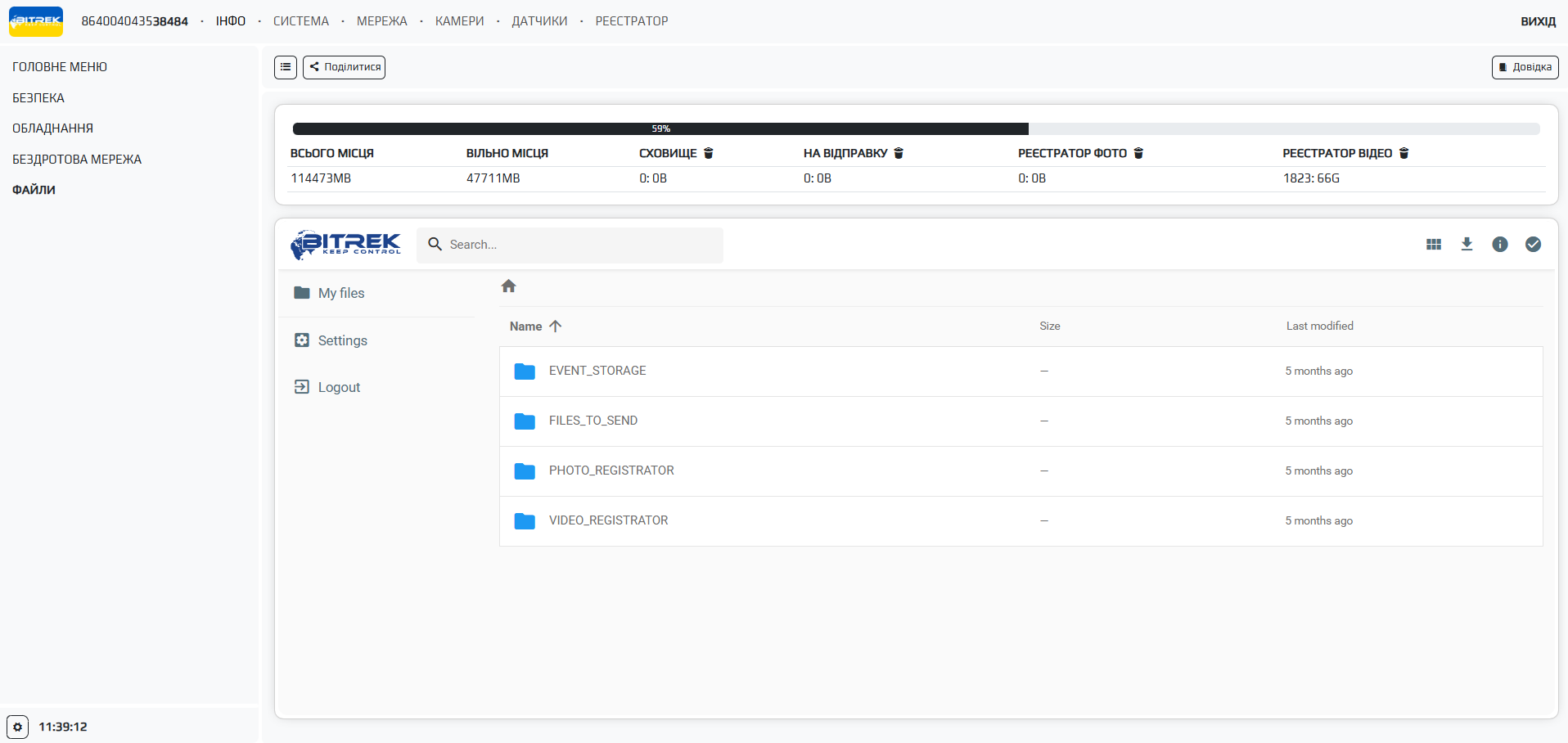Clear РЕЕСТРАТОР ФОТО using its trash icon
Screen dimensions: 1568x743
pos(1138,153)
